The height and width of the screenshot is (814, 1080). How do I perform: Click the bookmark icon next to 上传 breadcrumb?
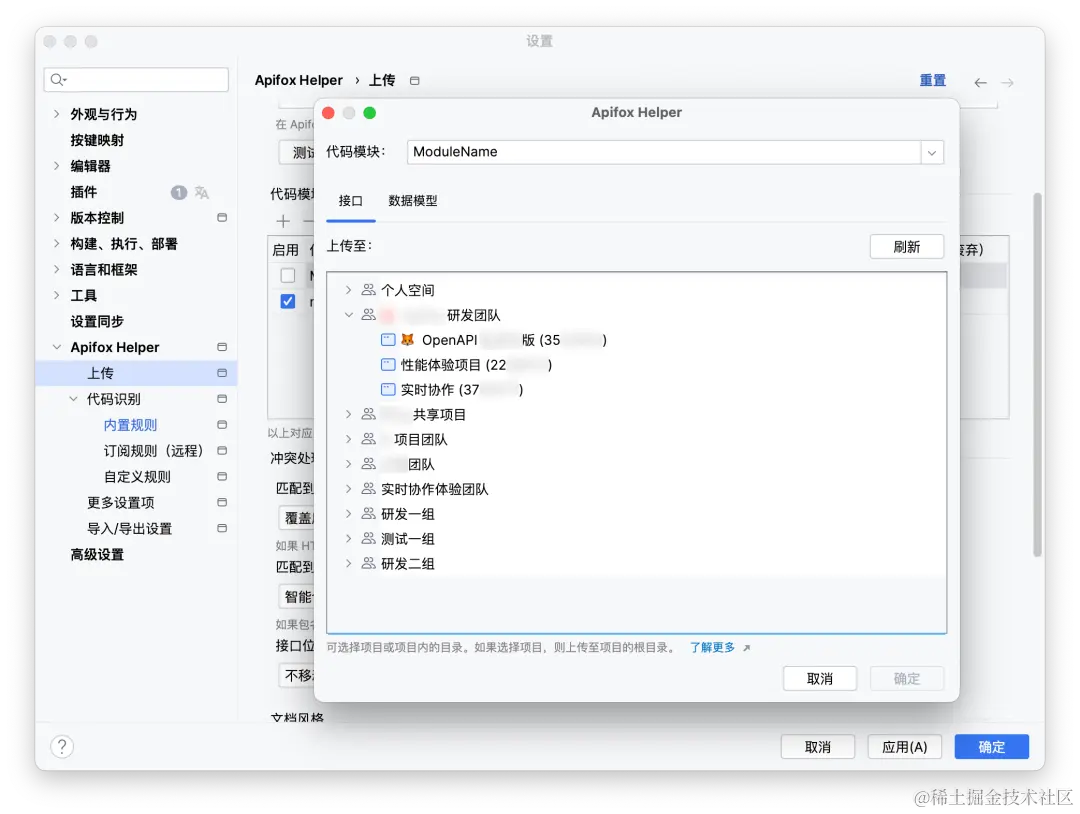click(x=413, y=80)
